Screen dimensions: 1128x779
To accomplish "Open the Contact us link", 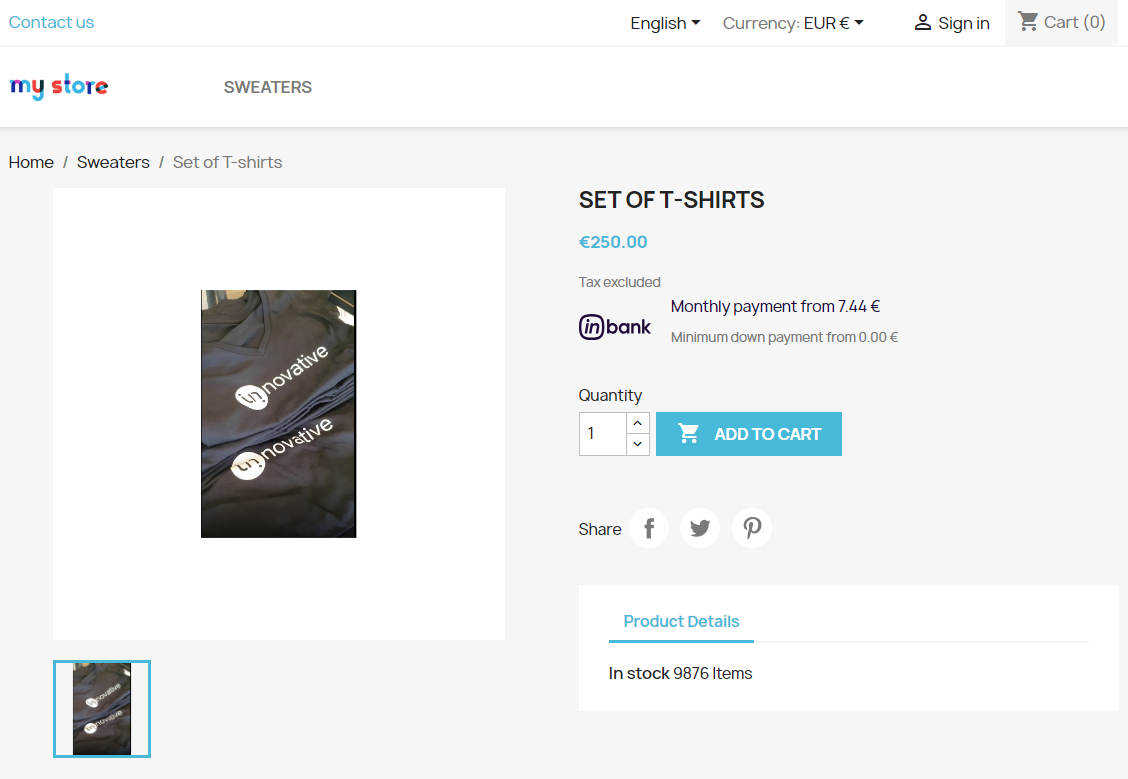I will (x=51, y=22).
